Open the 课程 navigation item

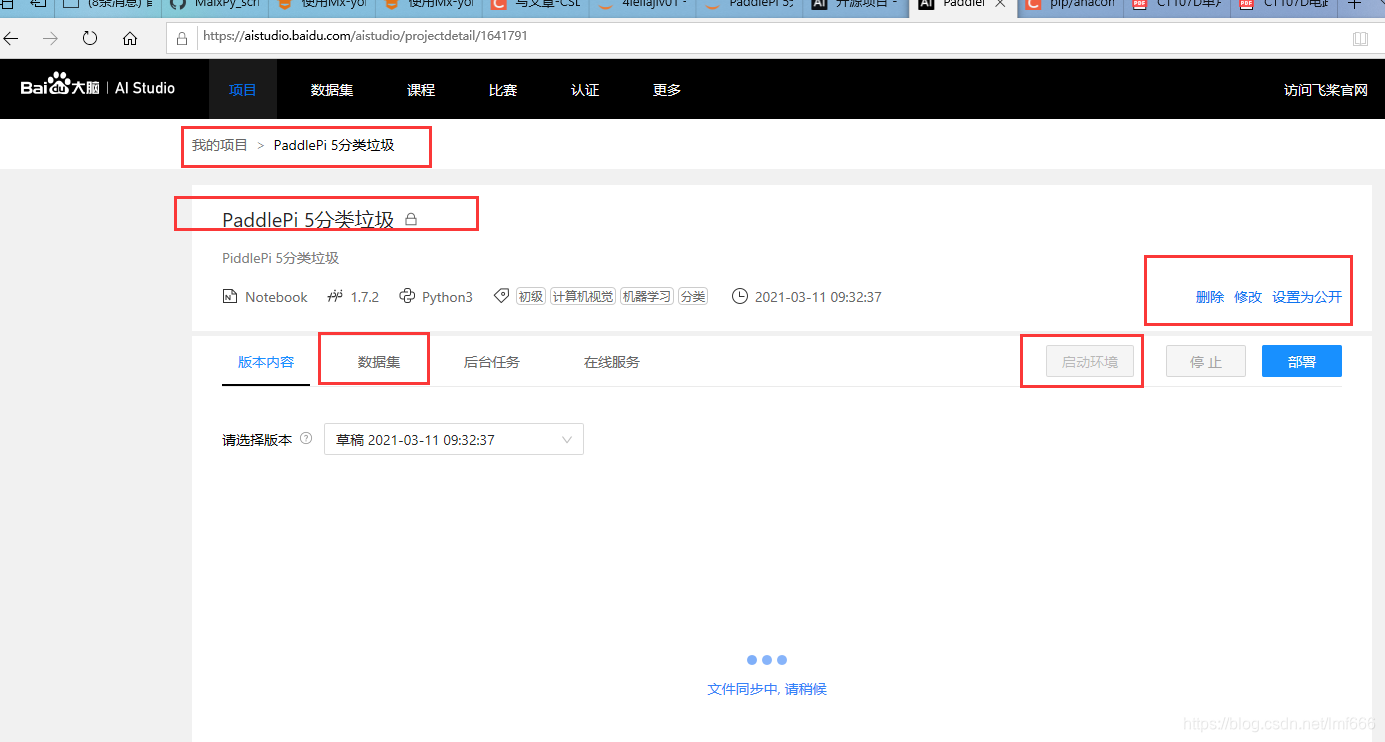421,90
